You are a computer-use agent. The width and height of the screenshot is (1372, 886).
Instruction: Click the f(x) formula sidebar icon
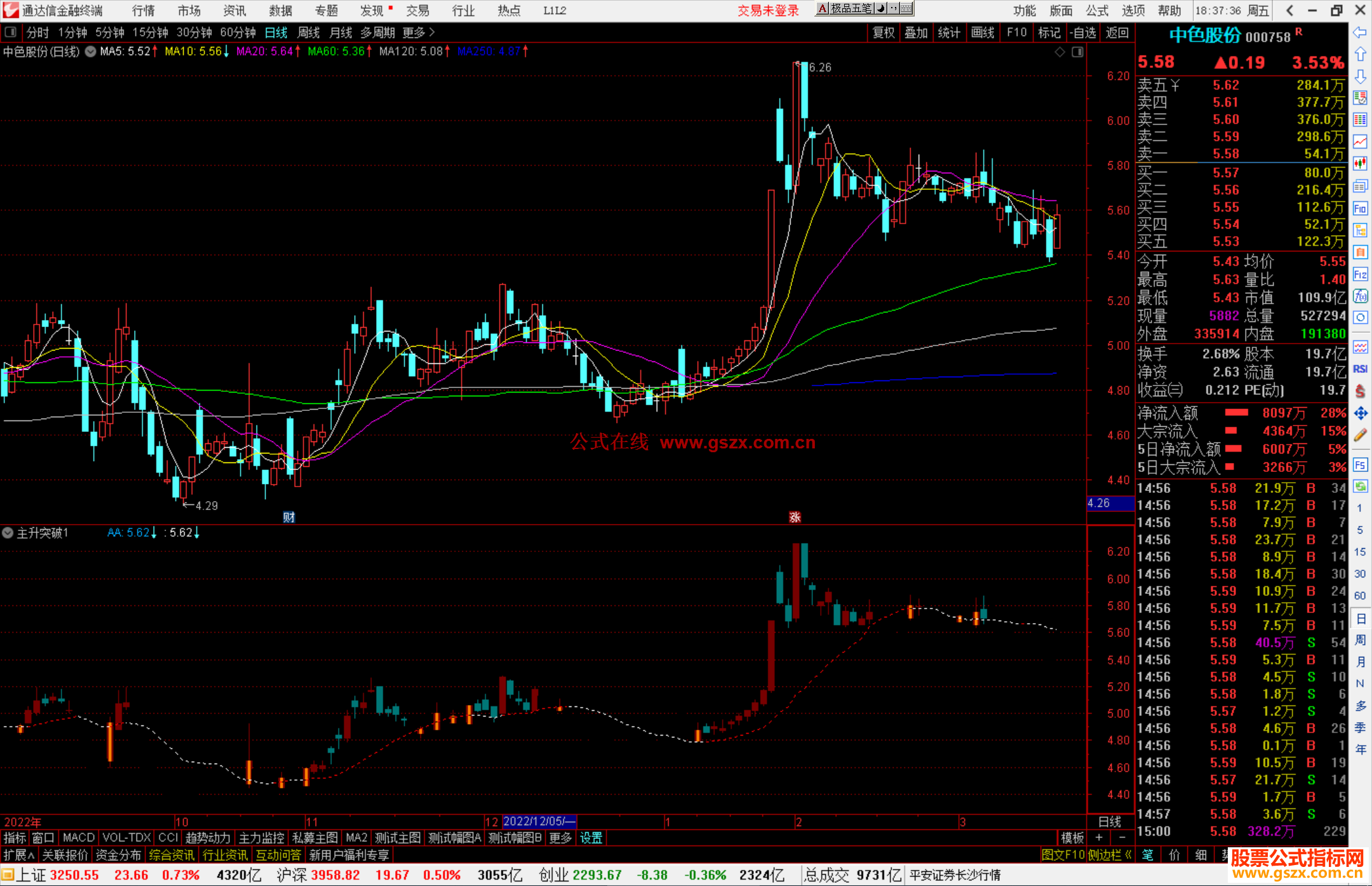click(x=1360, y=296)
